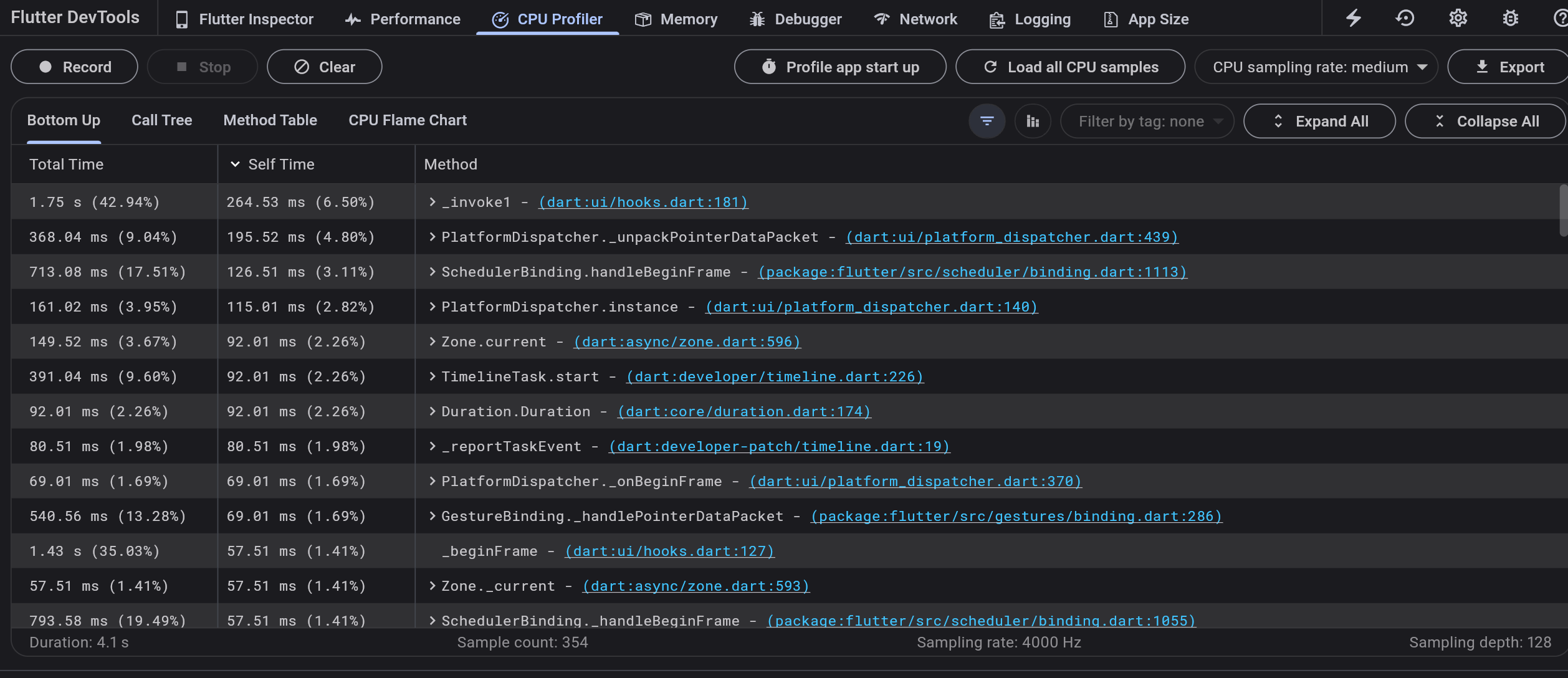
Task: Switch to the Call Tree tab
Action: 161,120
